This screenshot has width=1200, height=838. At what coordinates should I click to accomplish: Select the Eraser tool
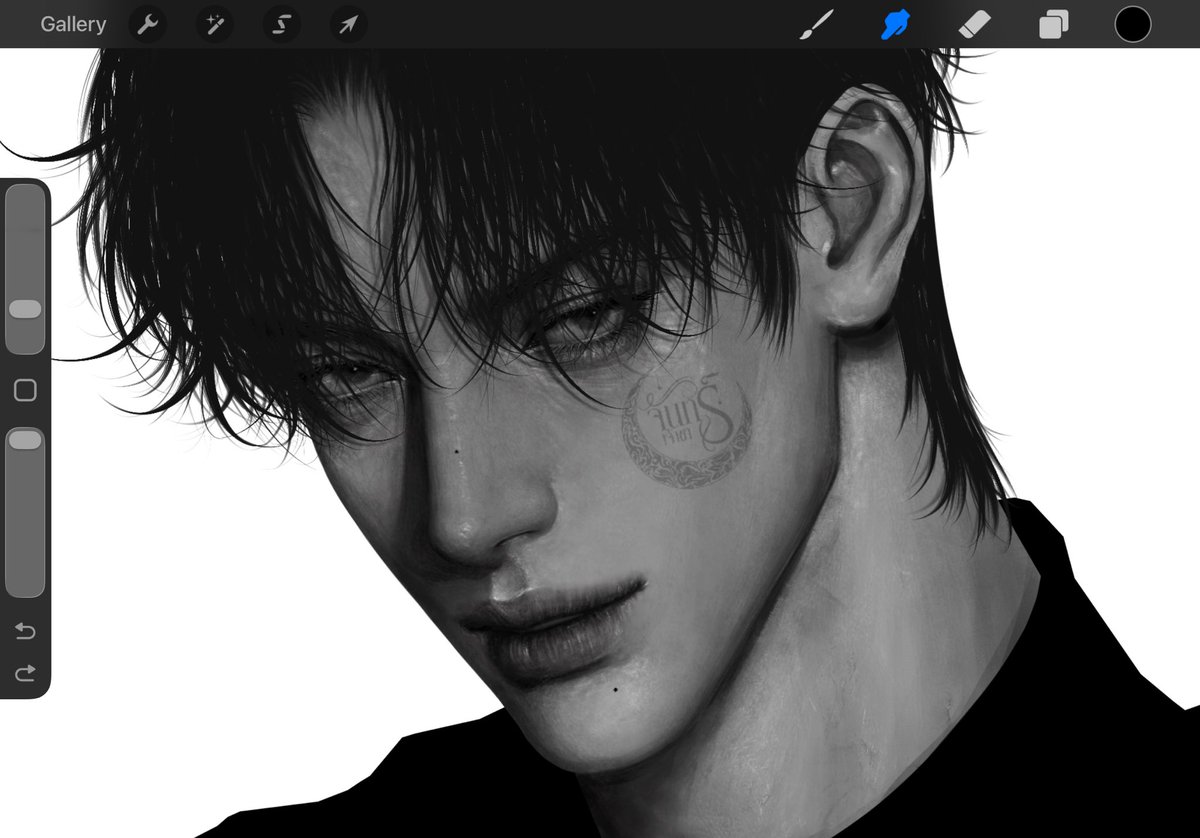pos(974,25)
